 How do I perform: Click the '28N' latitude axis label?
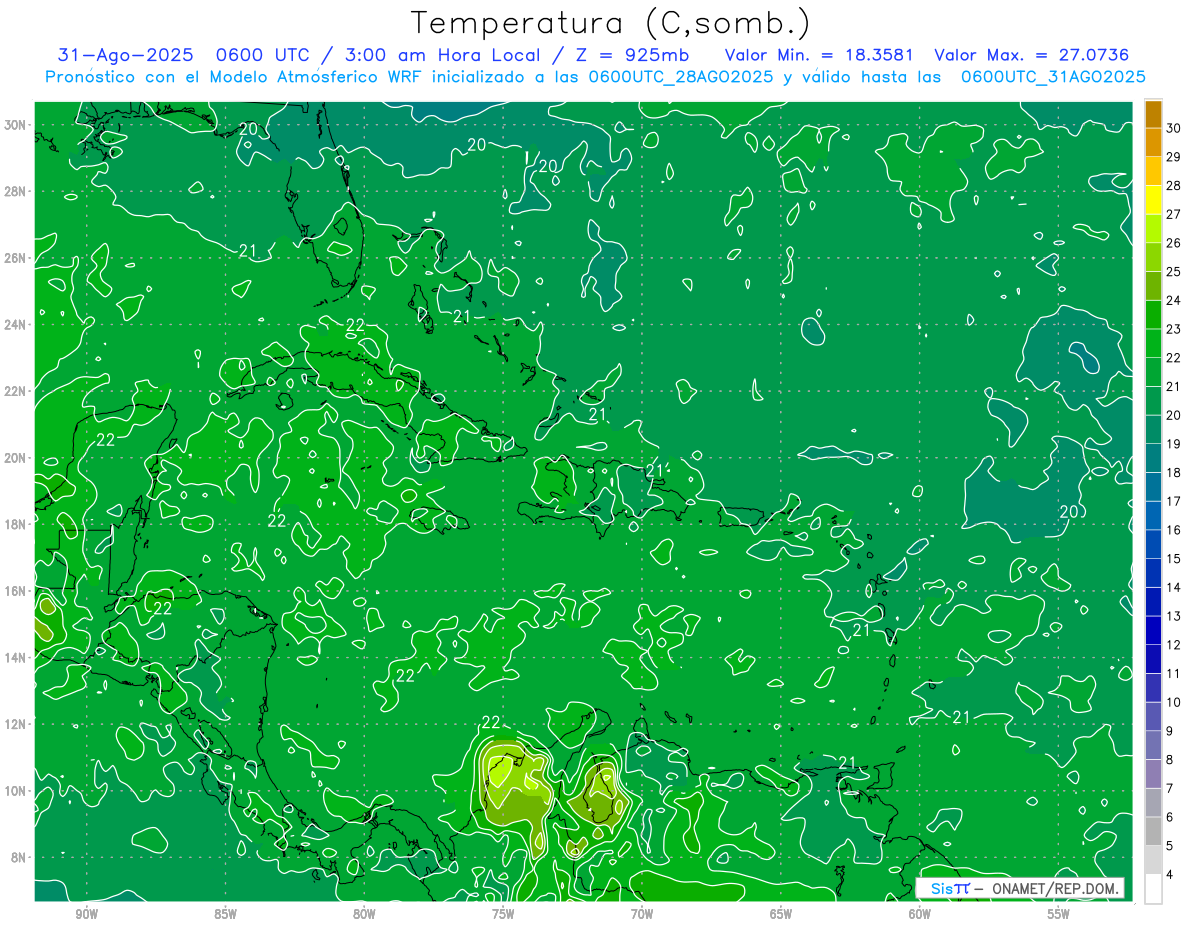pyautogui.click(x=17, y=191)
